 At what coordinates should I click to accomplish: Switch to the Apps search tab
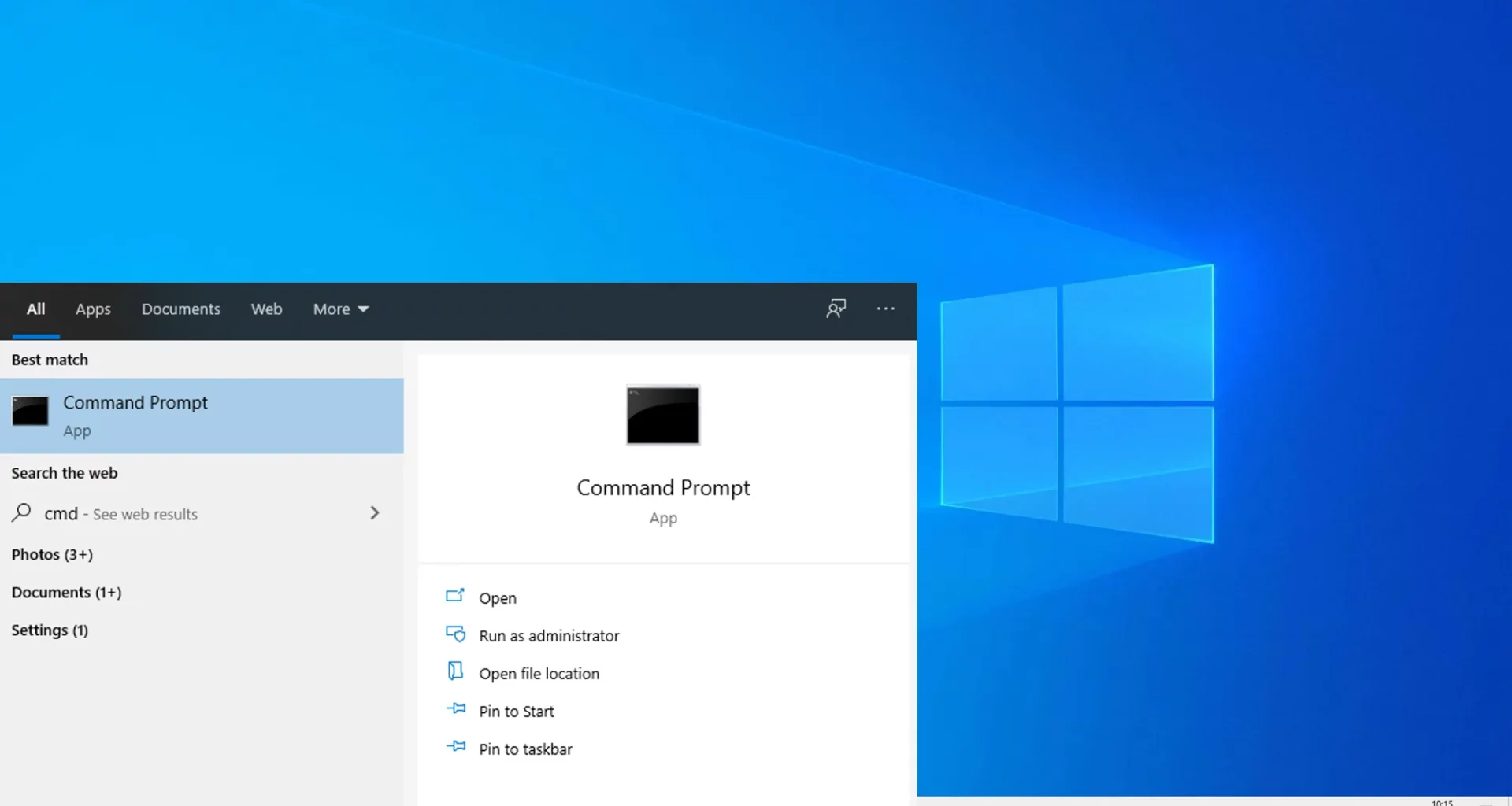93,309
